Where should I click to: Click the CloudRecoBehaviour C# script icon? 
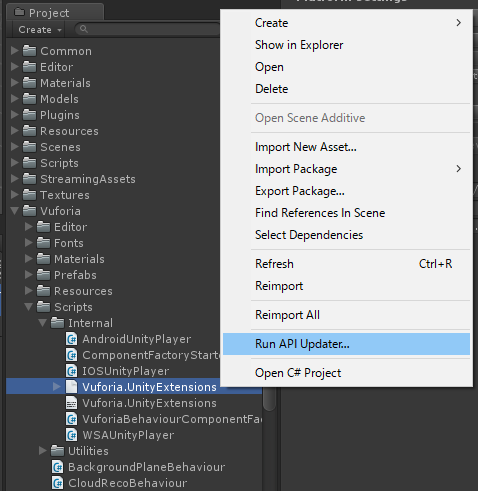[x=58, y=483]
